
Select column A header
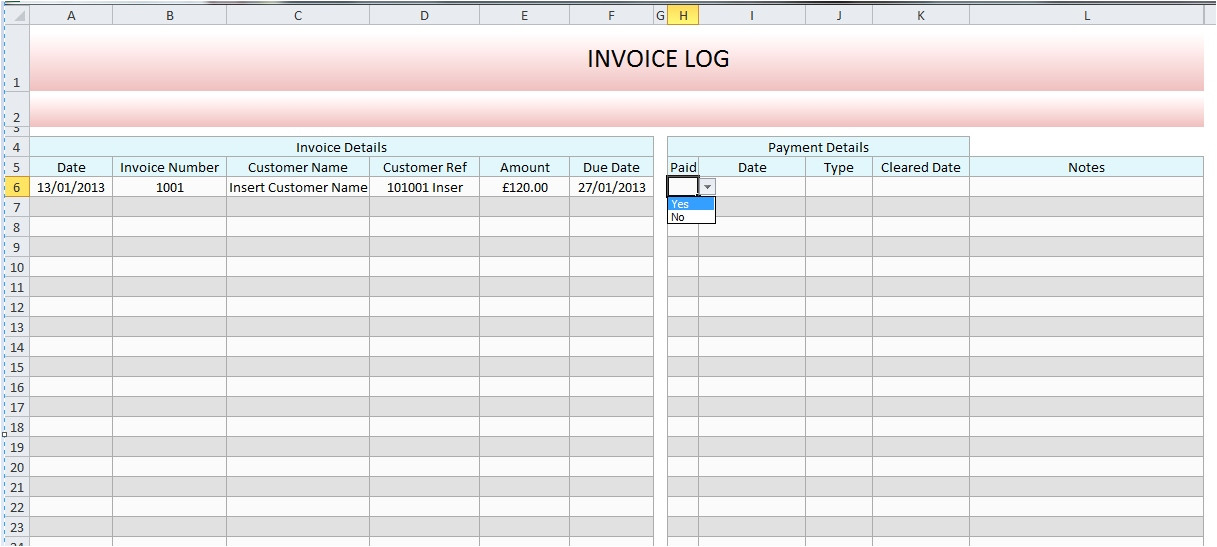tap(71, 16)
